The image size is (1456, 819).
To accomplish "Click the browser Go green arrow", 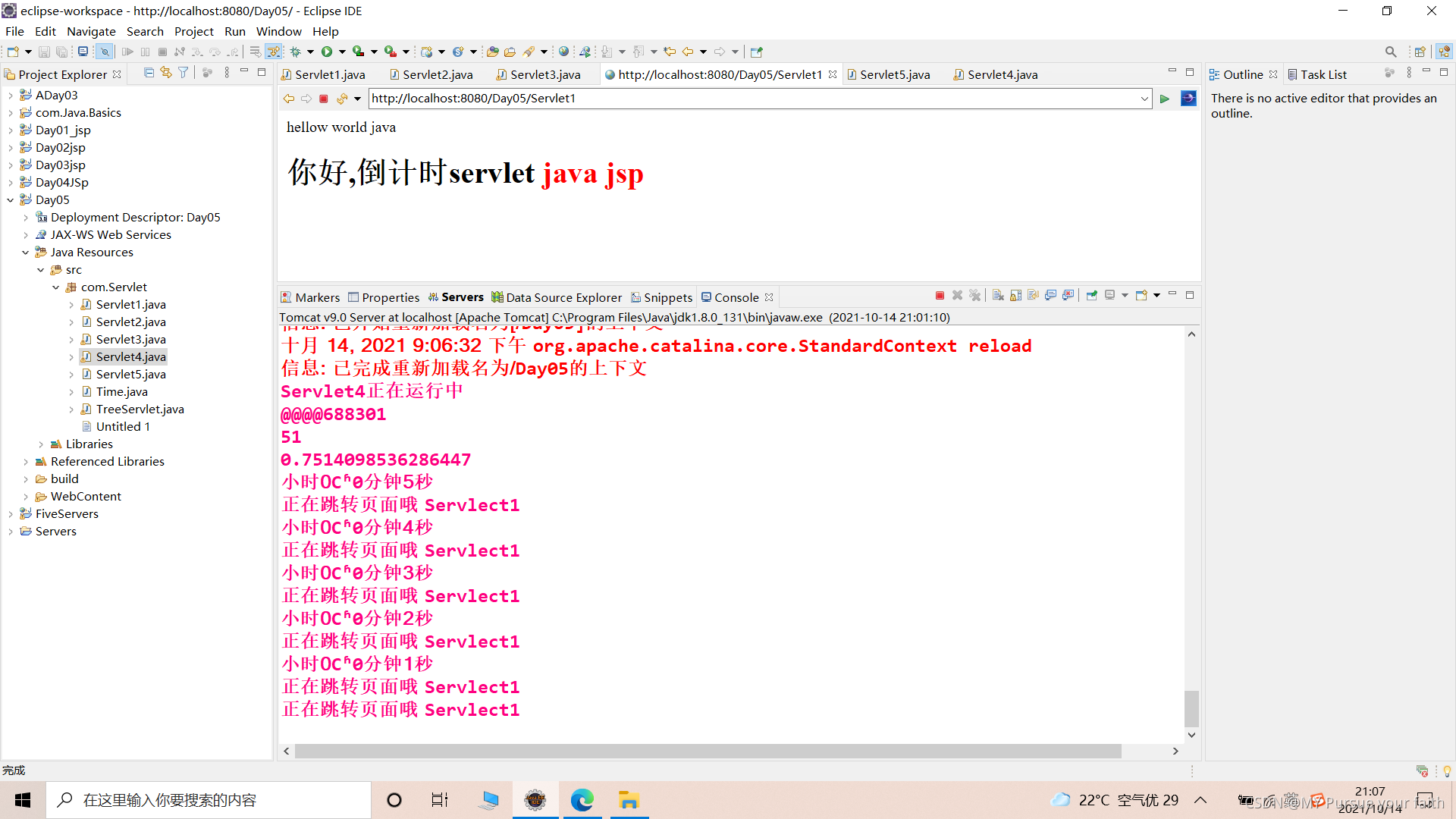I will [x=1165, y=99].
